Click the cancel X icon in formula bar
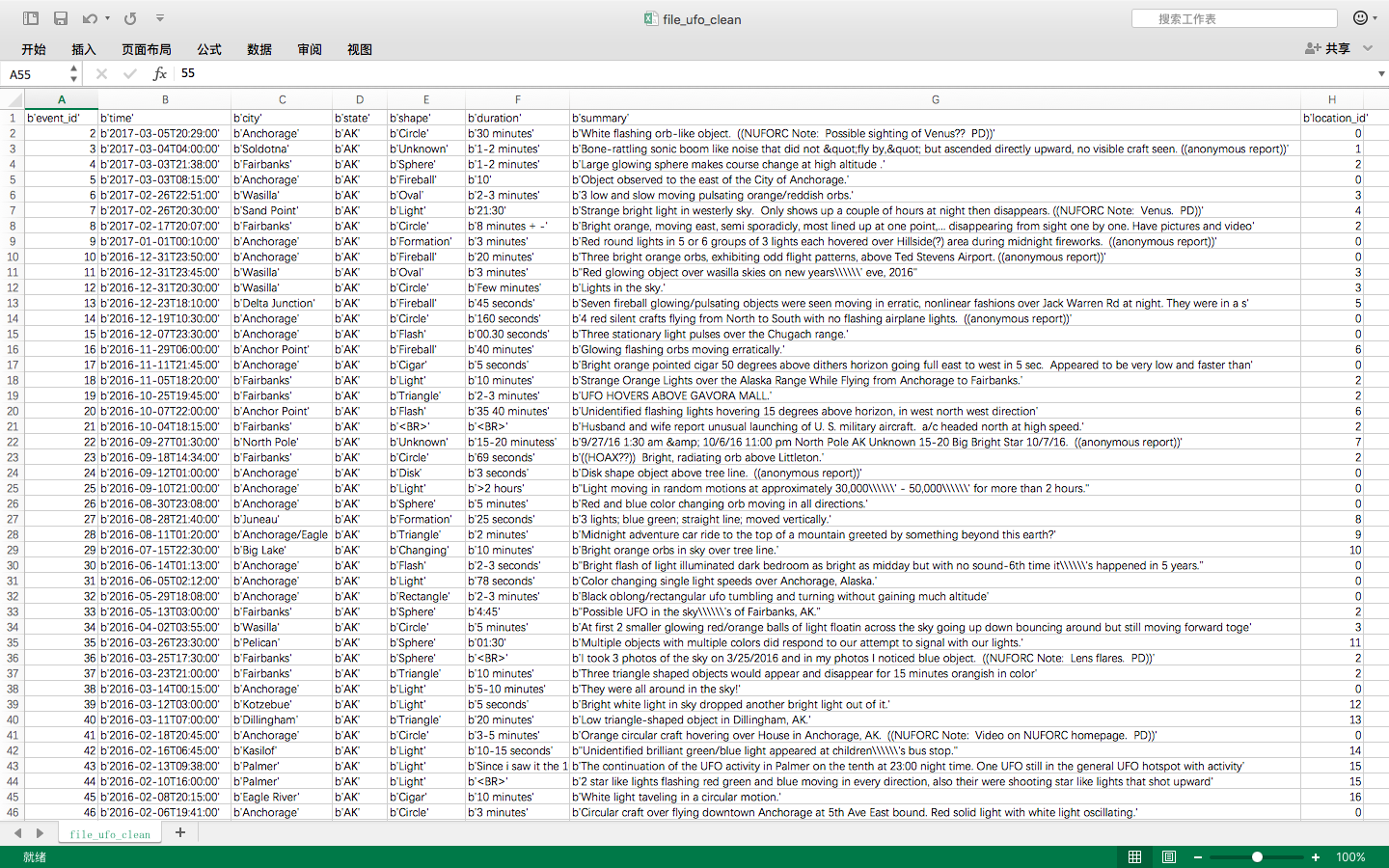Viewport: 1389px width, 868px height. tap(101, 73)
